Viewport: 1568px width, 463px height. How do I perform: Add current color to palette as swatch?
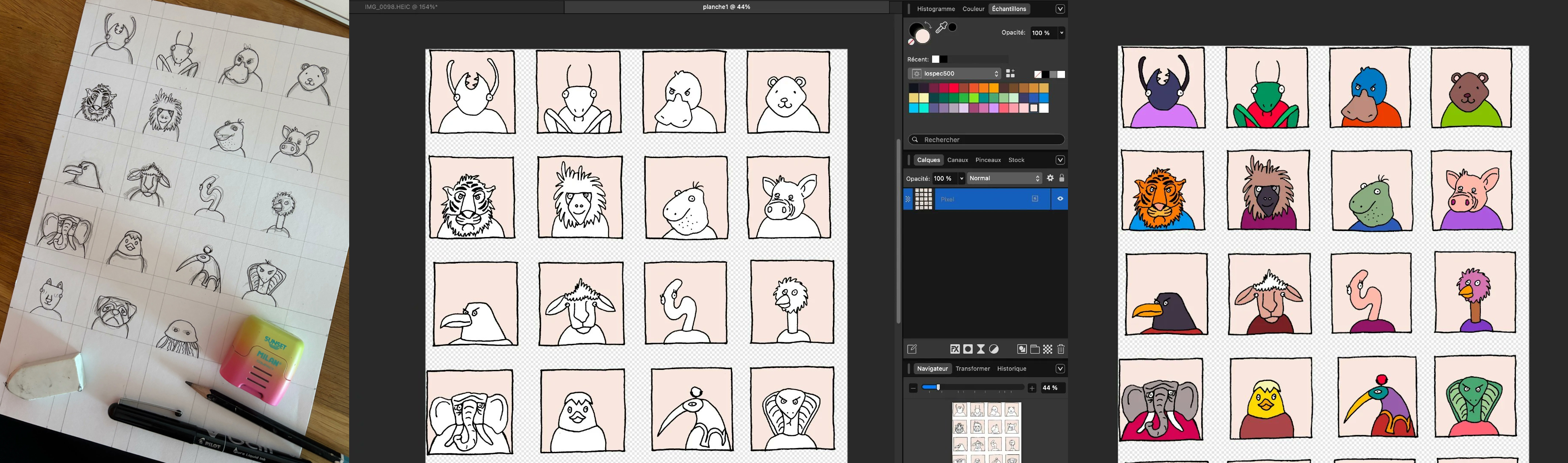coord(1010,73)
